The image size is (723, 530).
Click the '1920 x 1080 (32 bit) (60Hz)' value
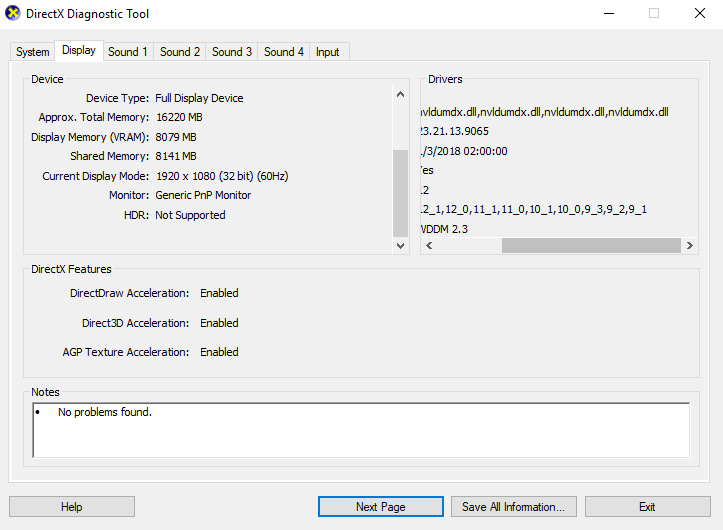tap(222, 176)
